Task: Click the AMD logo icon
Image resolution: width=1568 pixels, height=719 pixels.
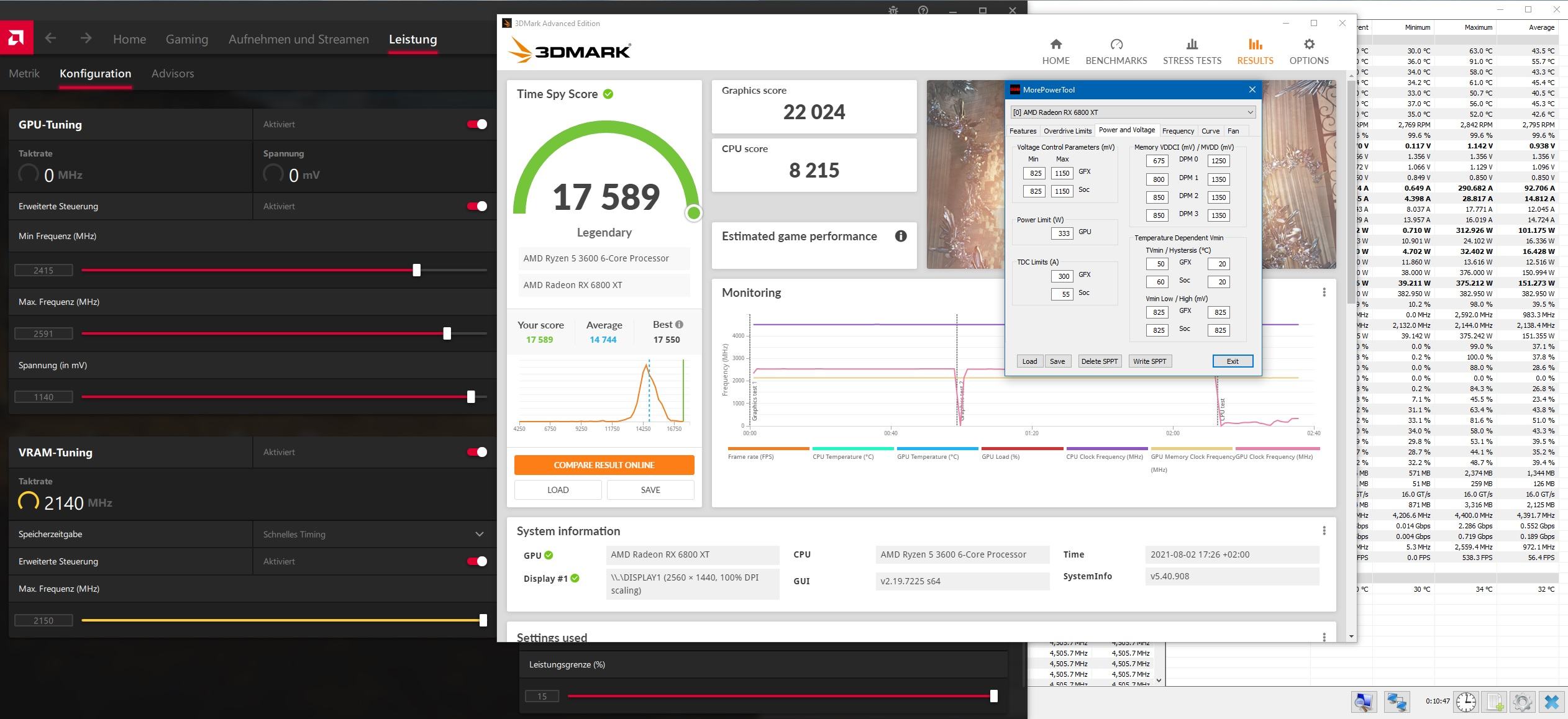Action: (17, 38)
